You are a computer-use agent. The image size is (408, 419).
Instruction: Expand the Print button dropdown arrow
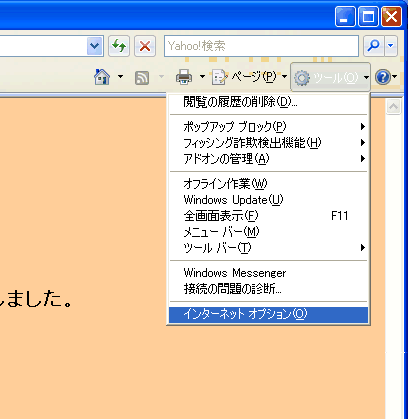click(202, 77)
